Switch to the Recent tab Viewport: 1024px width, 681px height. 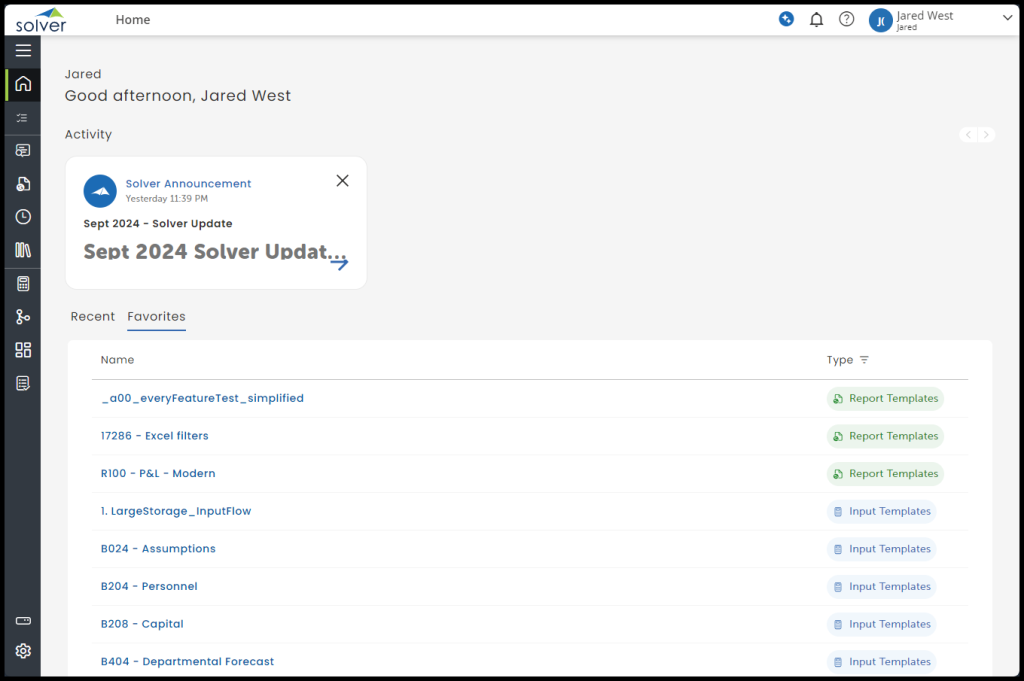[93, 317]
